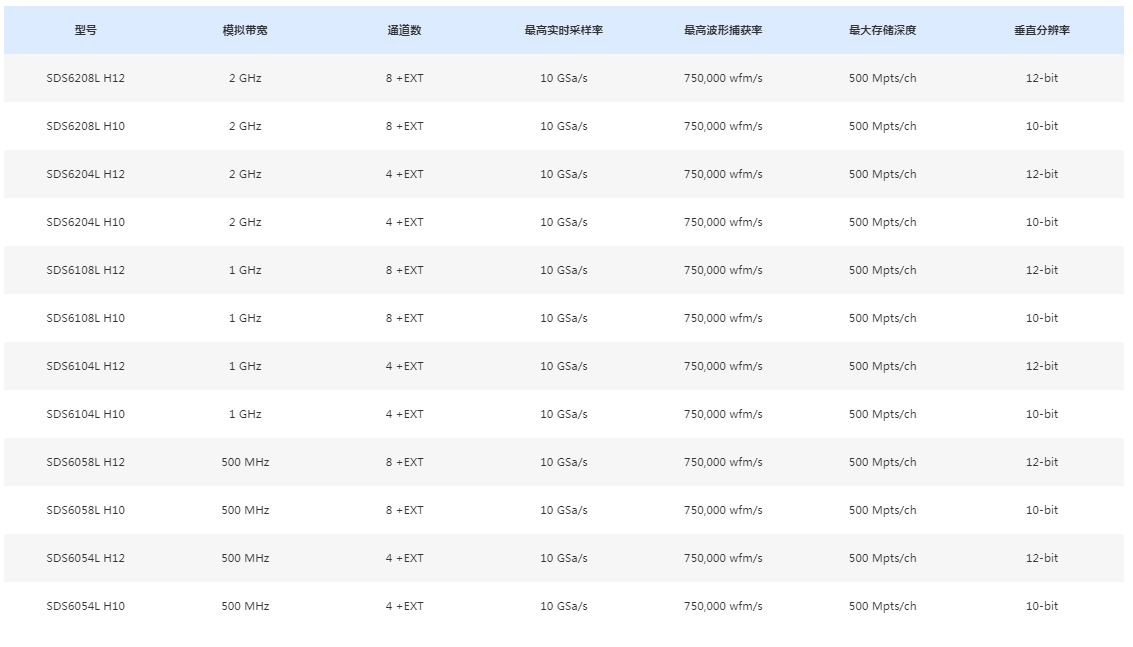Select model SDS6108L H10

pyautogui.click(x=85, y=318)
